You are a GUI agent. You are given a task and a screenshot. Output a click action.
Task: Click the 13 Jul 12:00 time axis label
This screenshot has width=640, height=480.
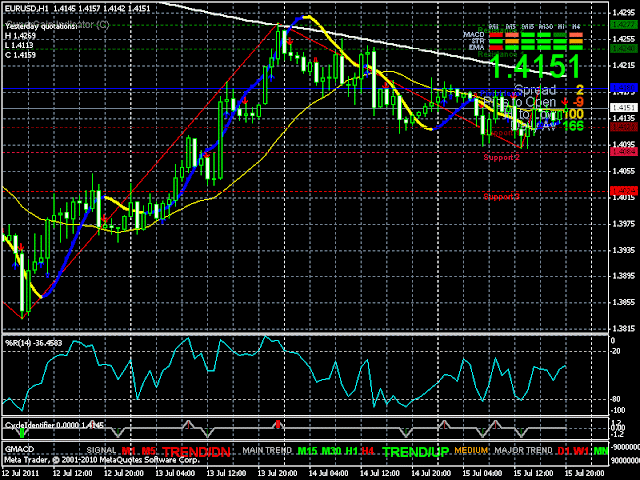tap(226, 473)
